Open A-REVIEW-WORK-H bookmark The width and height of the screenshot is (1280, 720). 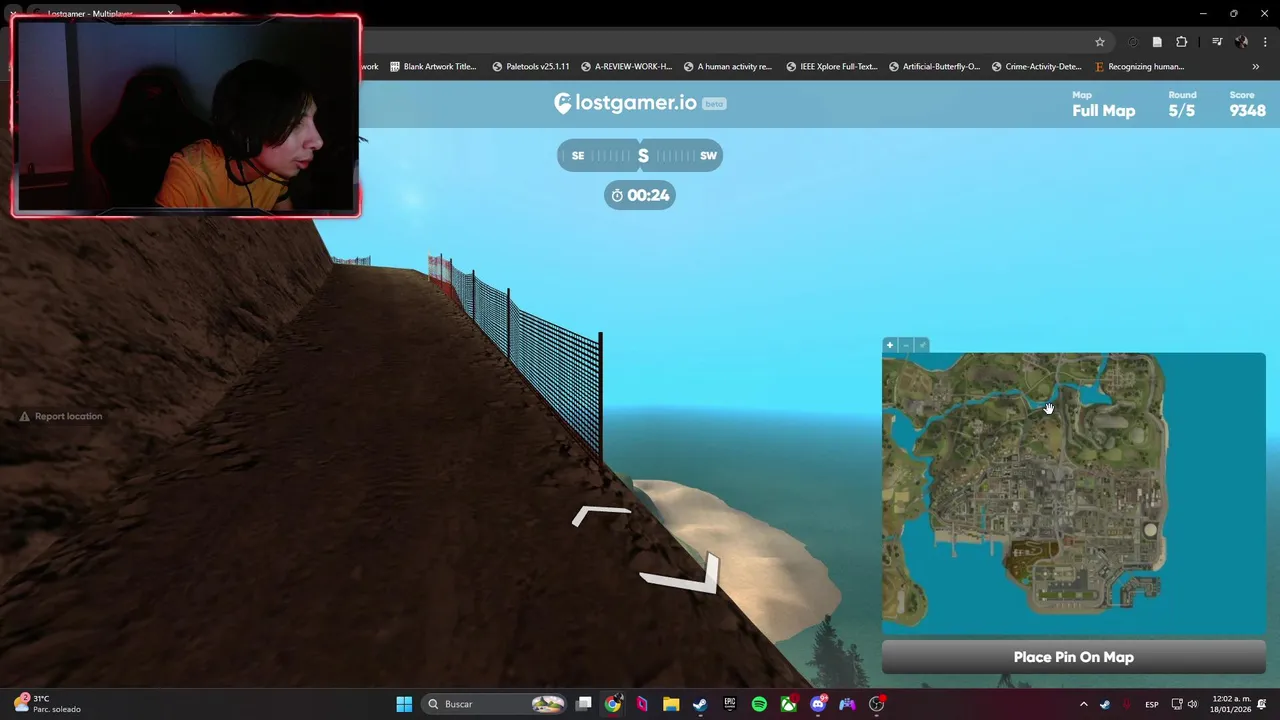click(x=625, y=67)
